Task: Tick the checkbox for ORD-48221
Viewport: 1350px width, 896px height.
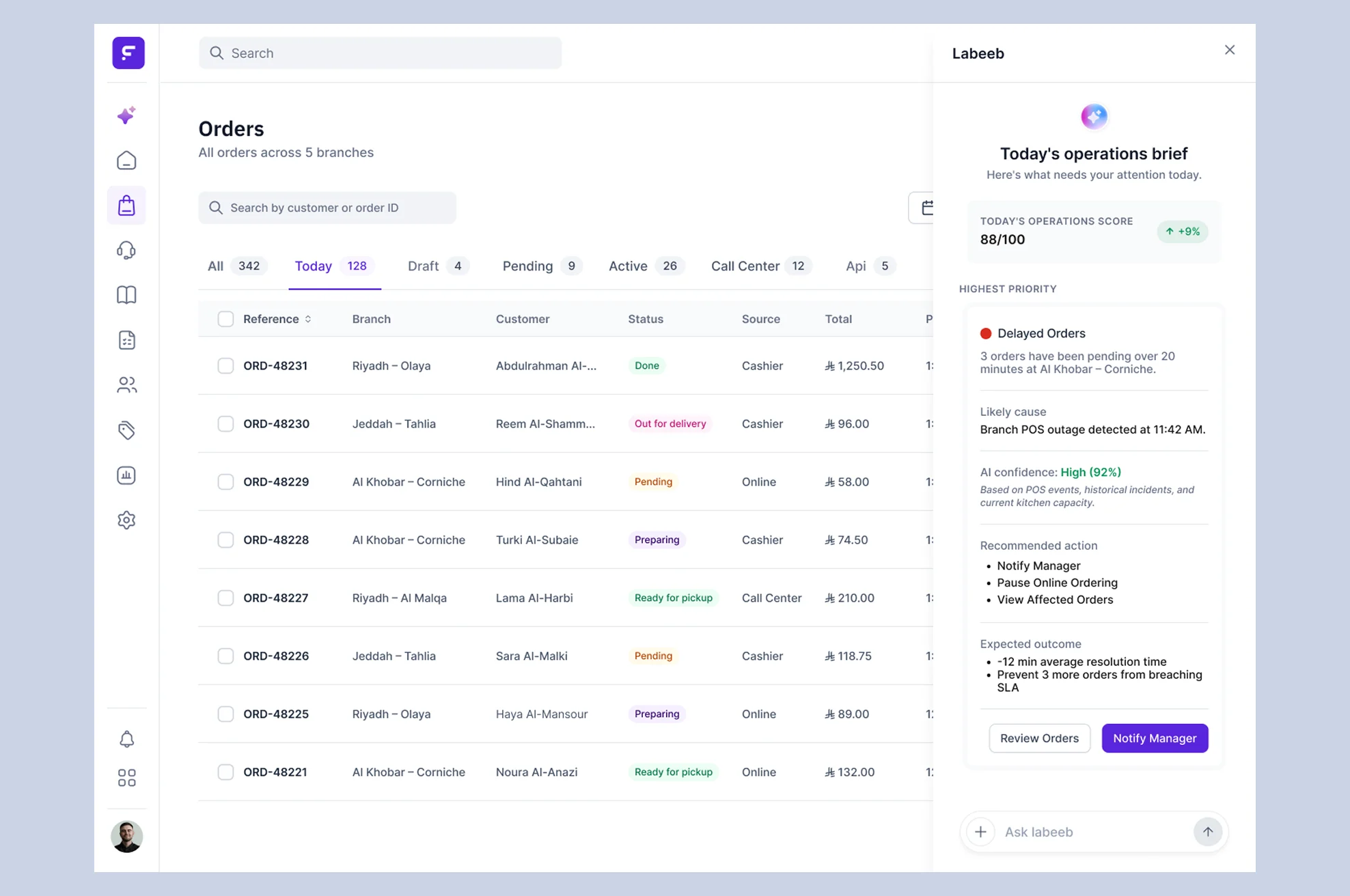Action: pos(225,772)
